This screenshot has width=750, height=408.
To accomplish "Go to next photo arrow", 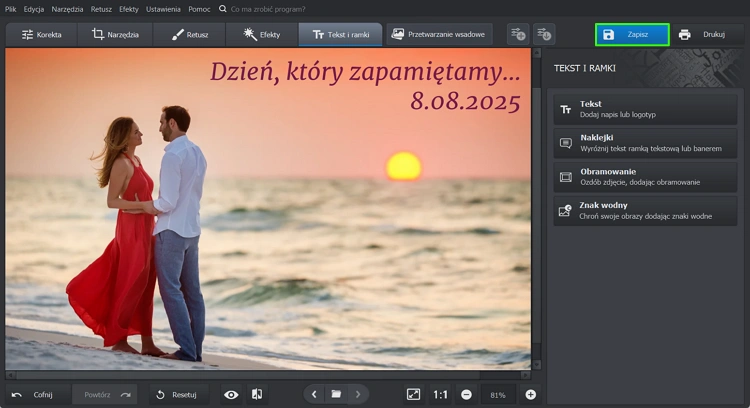I will coord(358,395).
